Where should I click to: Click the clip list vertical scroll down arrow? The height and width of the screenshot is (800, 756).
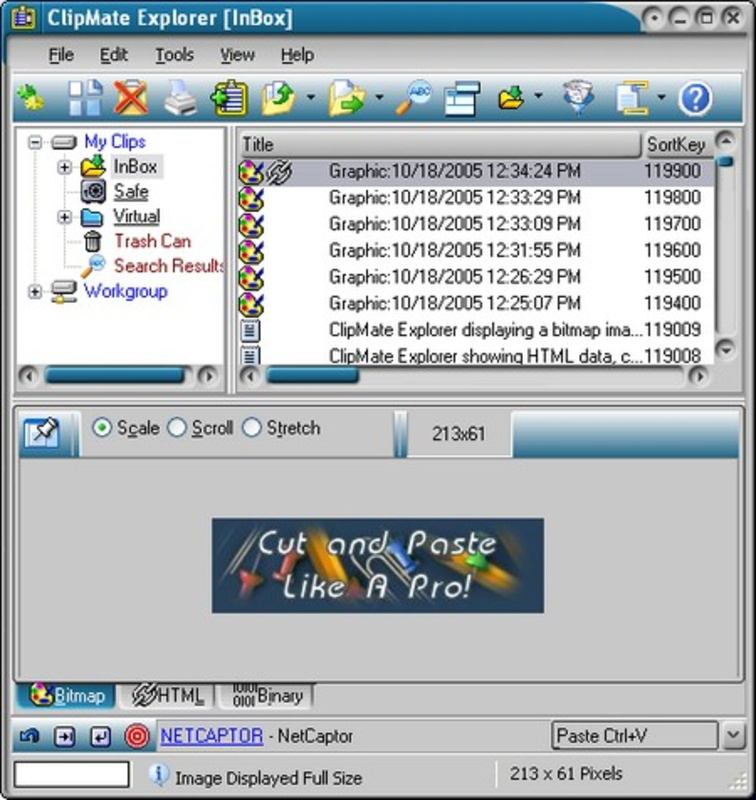pos(725,348)
